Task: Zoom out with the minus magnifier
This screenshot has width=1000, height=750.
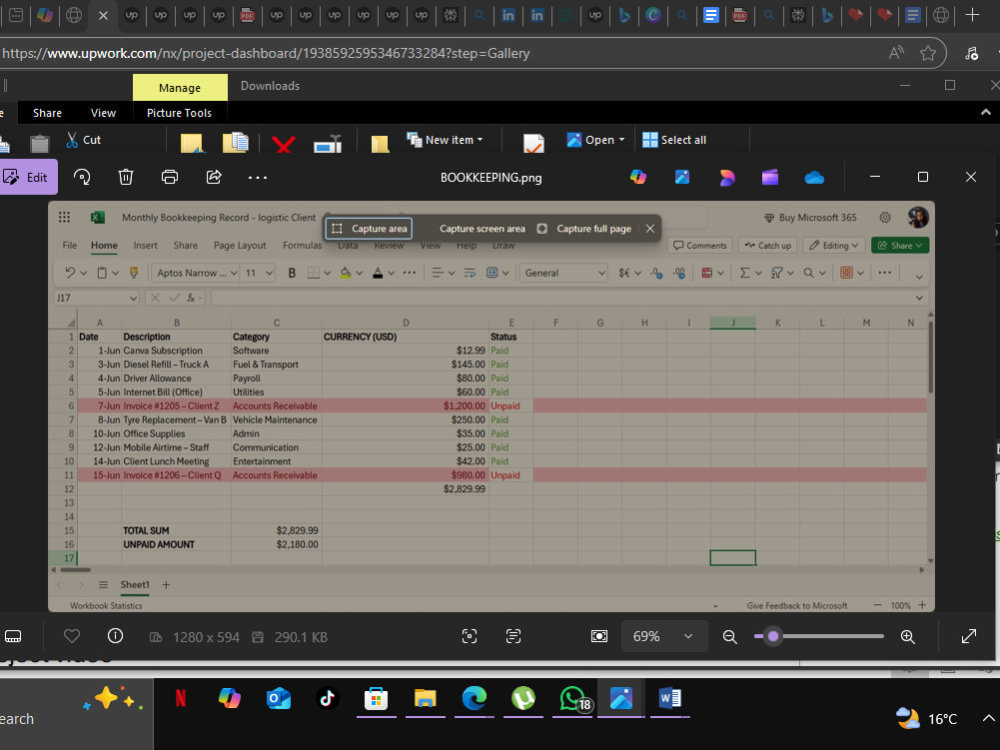Action: click(x=730, y=636)
